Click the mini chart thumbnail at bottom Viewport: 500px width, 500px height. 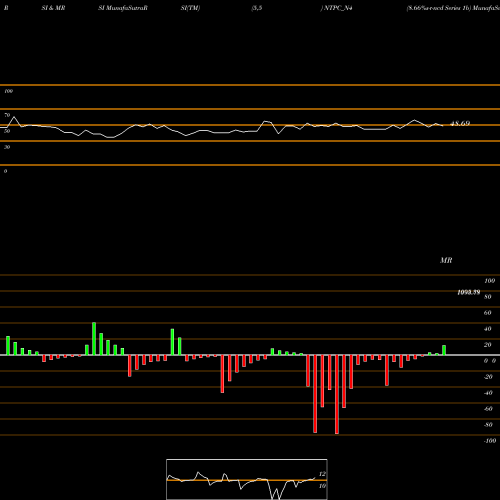pyautogui.click(x=247, y=479)
